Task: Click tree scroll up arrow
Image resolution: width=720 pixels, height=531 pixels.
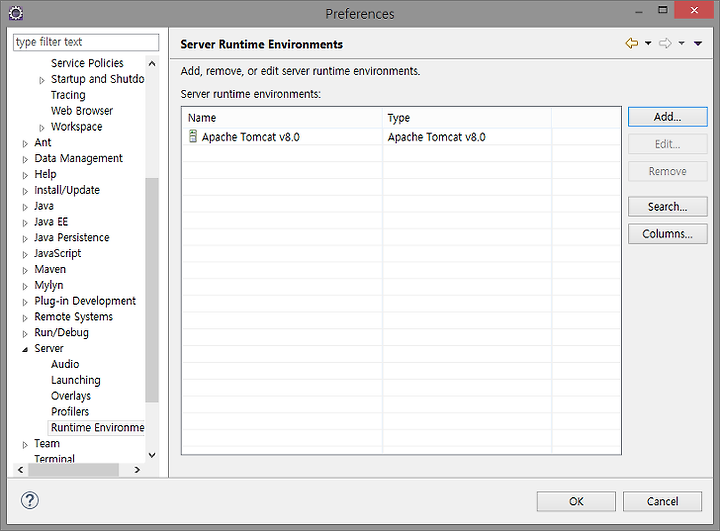Action: pyautogui.click(x=152, y=63)
